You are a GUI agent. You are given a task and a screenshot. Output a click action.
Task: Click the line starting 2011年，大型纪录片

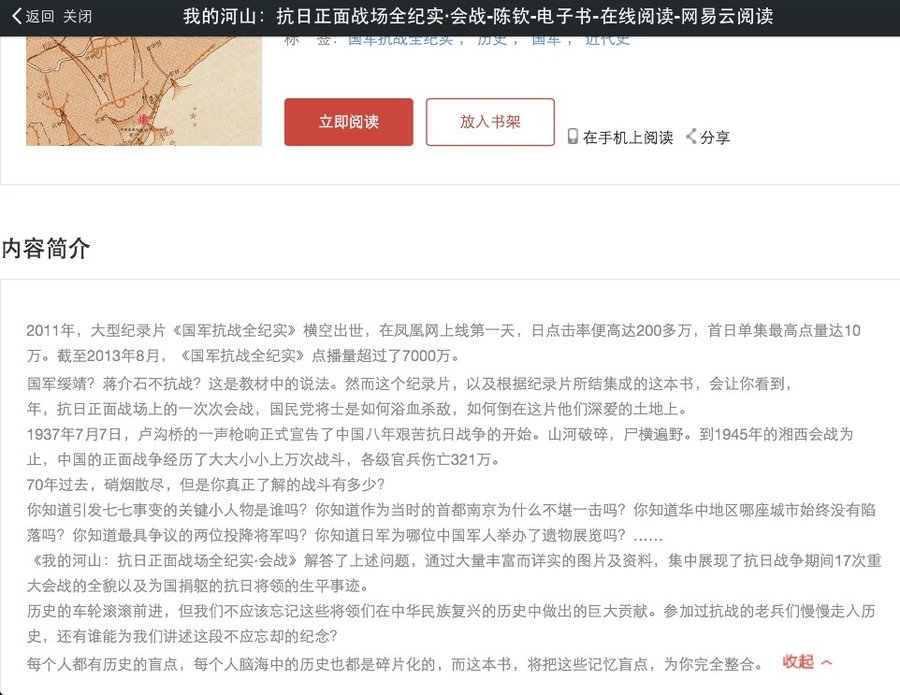(x=443, y=331)
